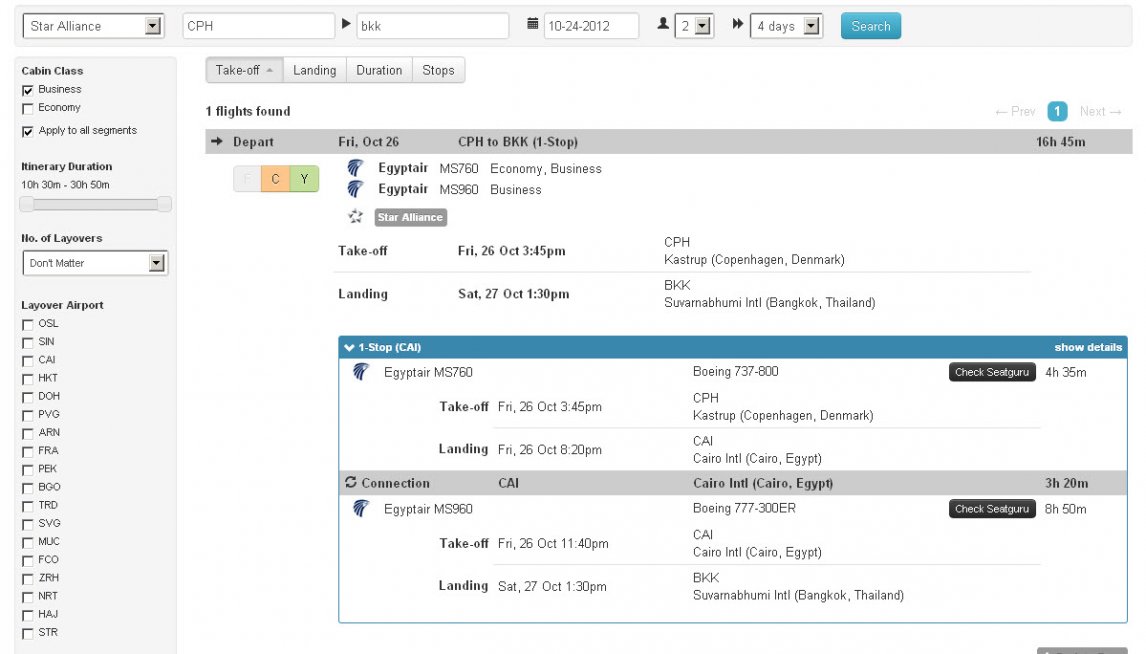
Task: Click the passenger person icon
Action: point(663,24)
